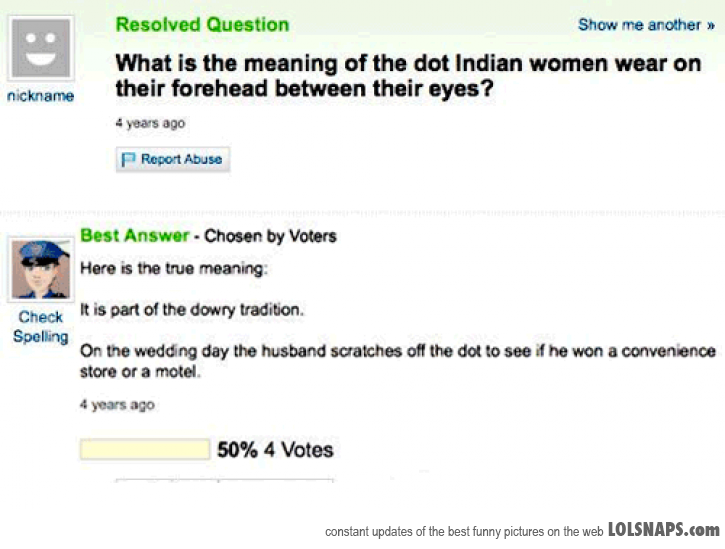The image size is (725, 549).
Task: Click the flag icon beside Report Abuse
Action: tap(128, 159)
